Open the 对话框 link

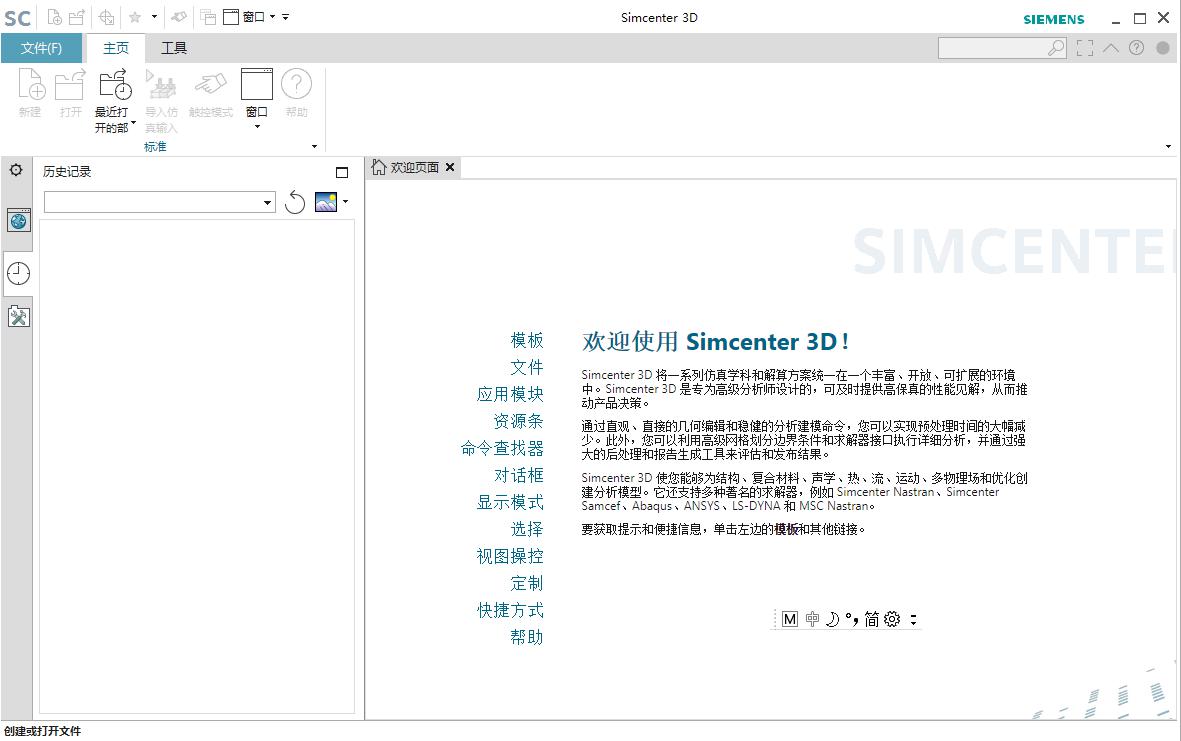[x=518, y=475]
